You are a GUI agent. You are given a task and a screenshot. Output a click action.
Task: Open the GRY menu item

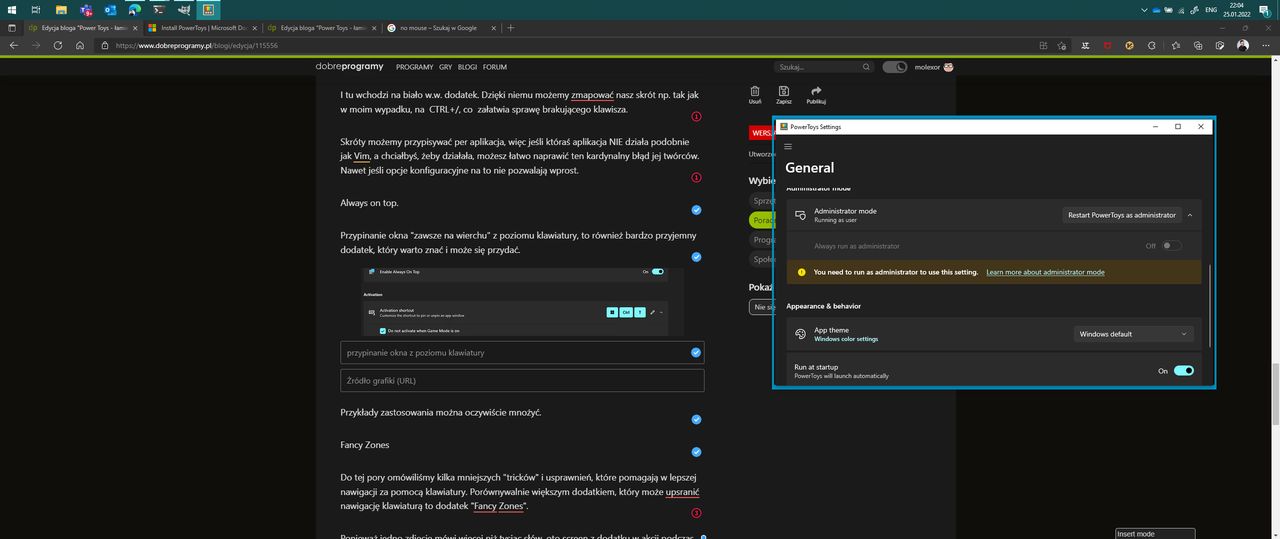point(446,67)
